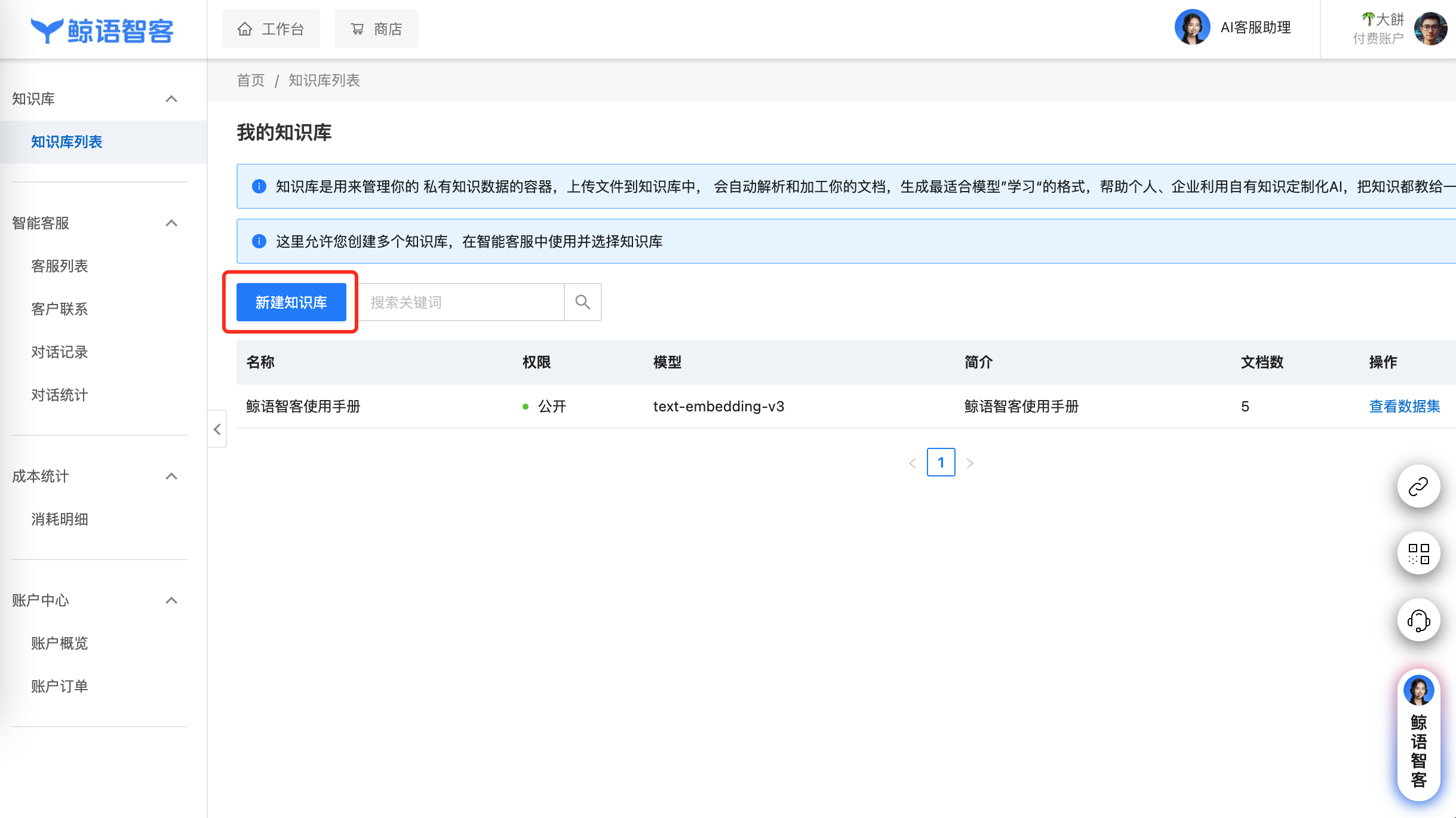Click the 简介 column header

pos(978,362)
